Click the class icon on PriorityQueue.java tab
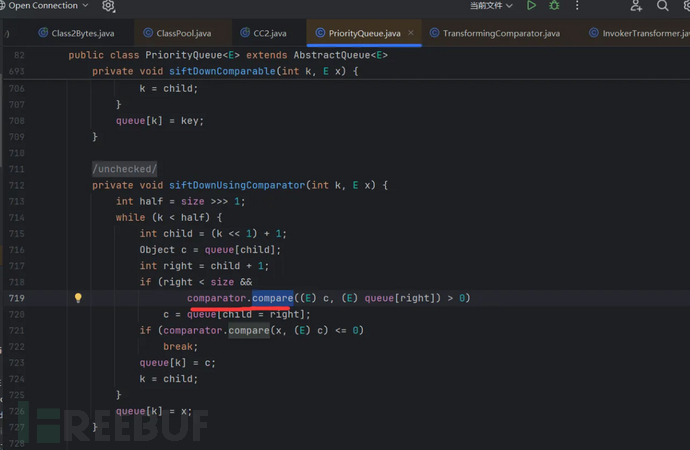The height and width of the screenshot is (450, 690). pyautogui.click(x=318, y=33)
